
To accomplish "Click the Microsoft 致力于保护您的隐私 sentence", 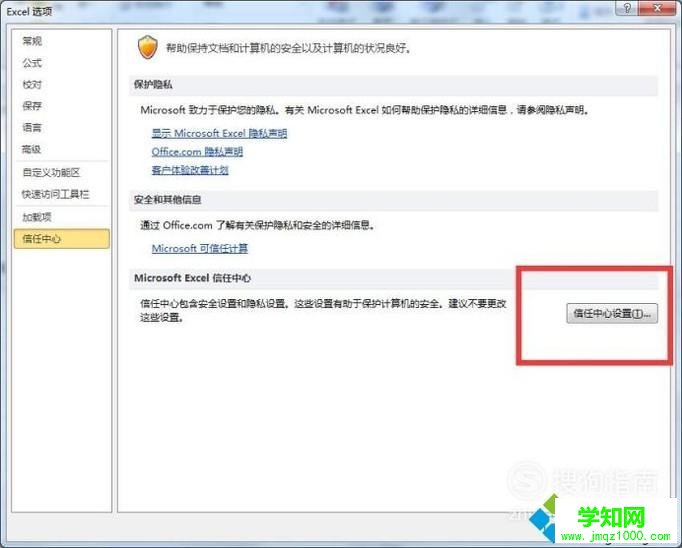I will tap(365, 110).
